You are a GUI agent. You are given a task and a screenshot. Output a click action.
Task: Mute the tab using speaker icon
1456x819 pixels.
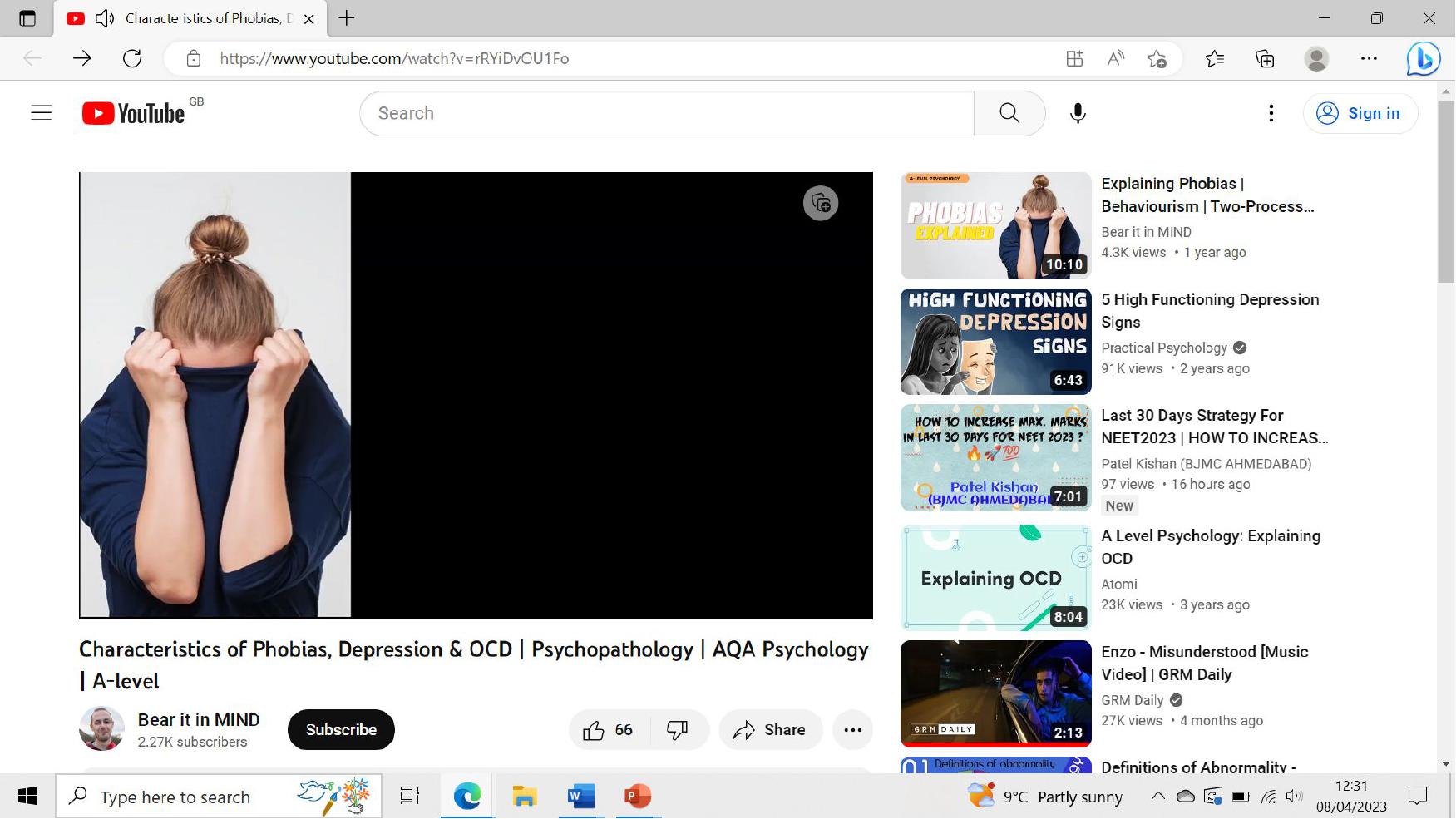pyautogui.click(x=105, y=18)
